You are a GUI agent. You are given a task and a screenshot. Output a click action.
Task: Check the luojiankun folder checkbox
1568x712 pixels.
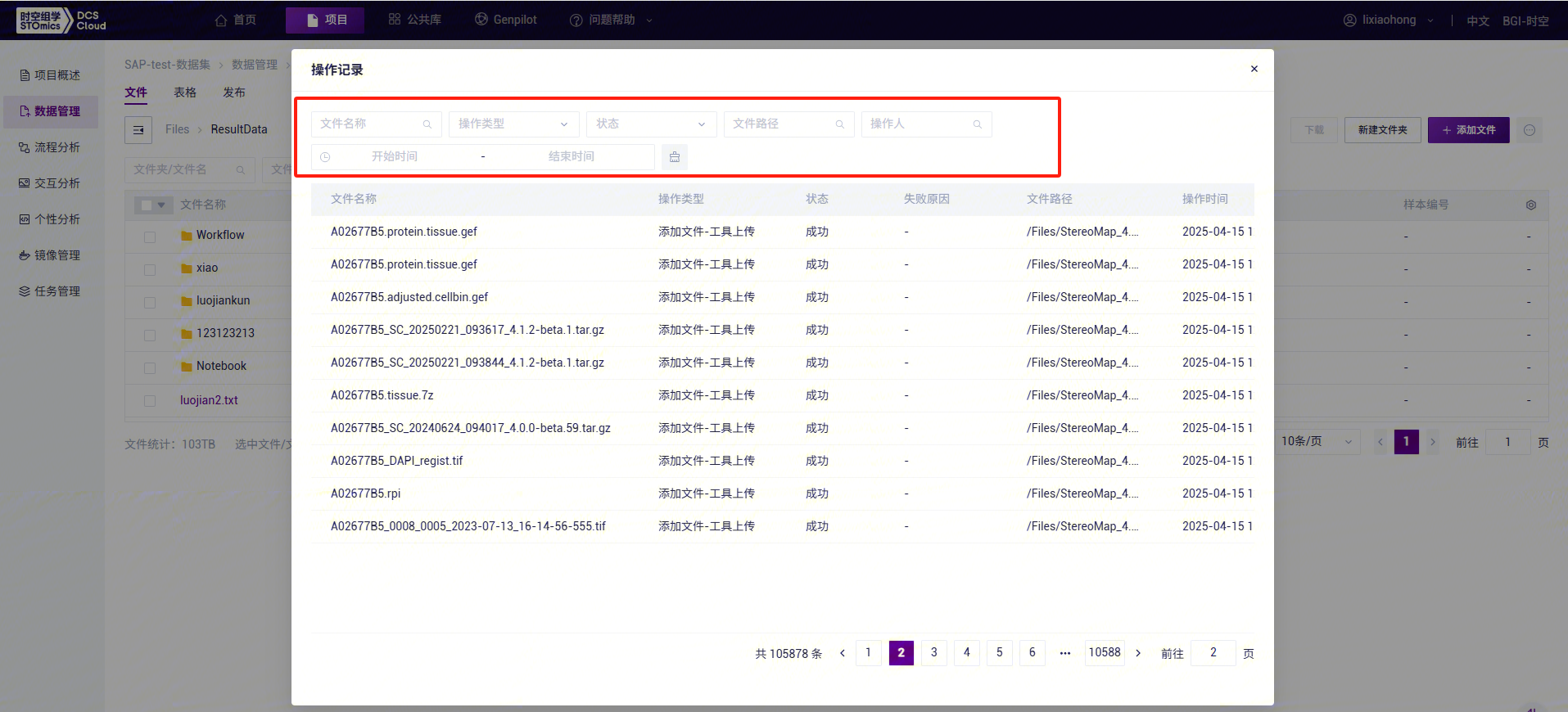tap(150, 302)
